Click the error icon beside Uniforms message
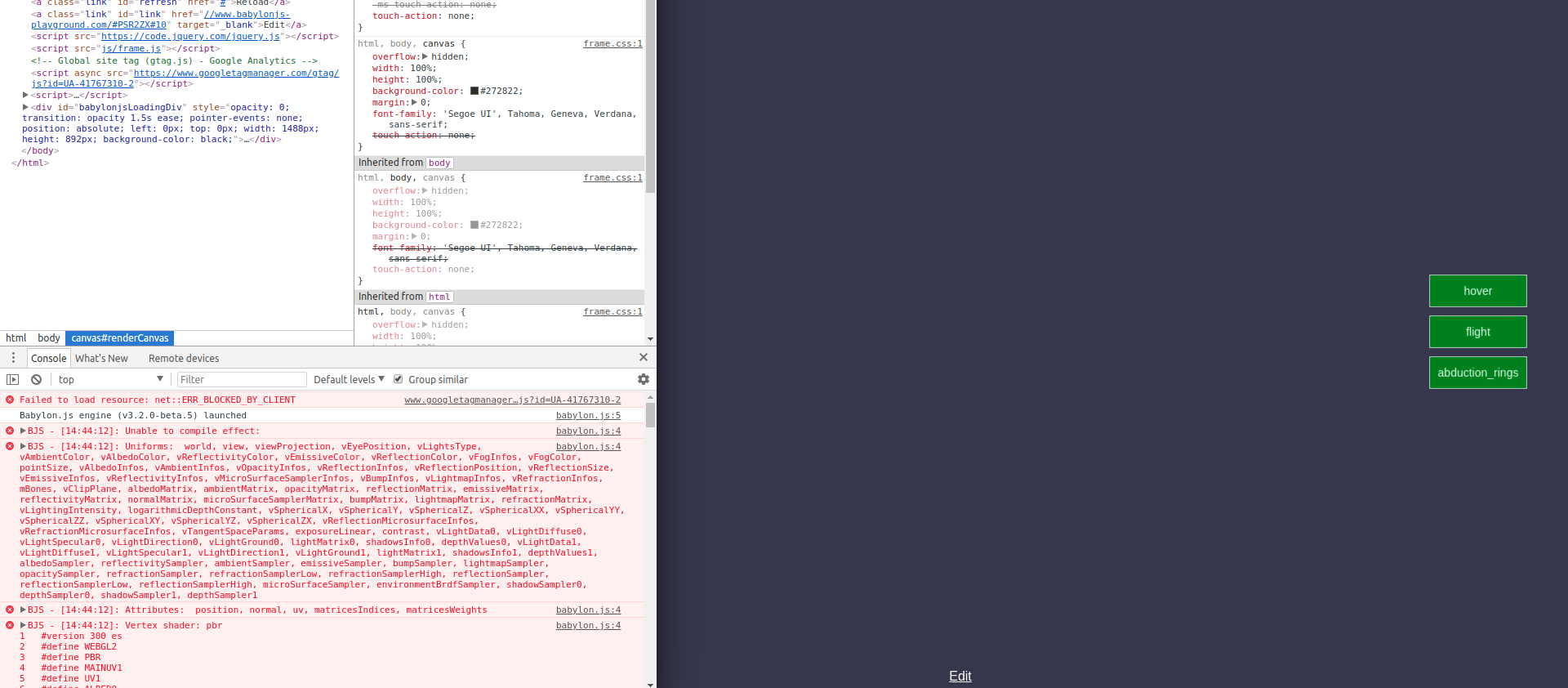 click(10, 446)
